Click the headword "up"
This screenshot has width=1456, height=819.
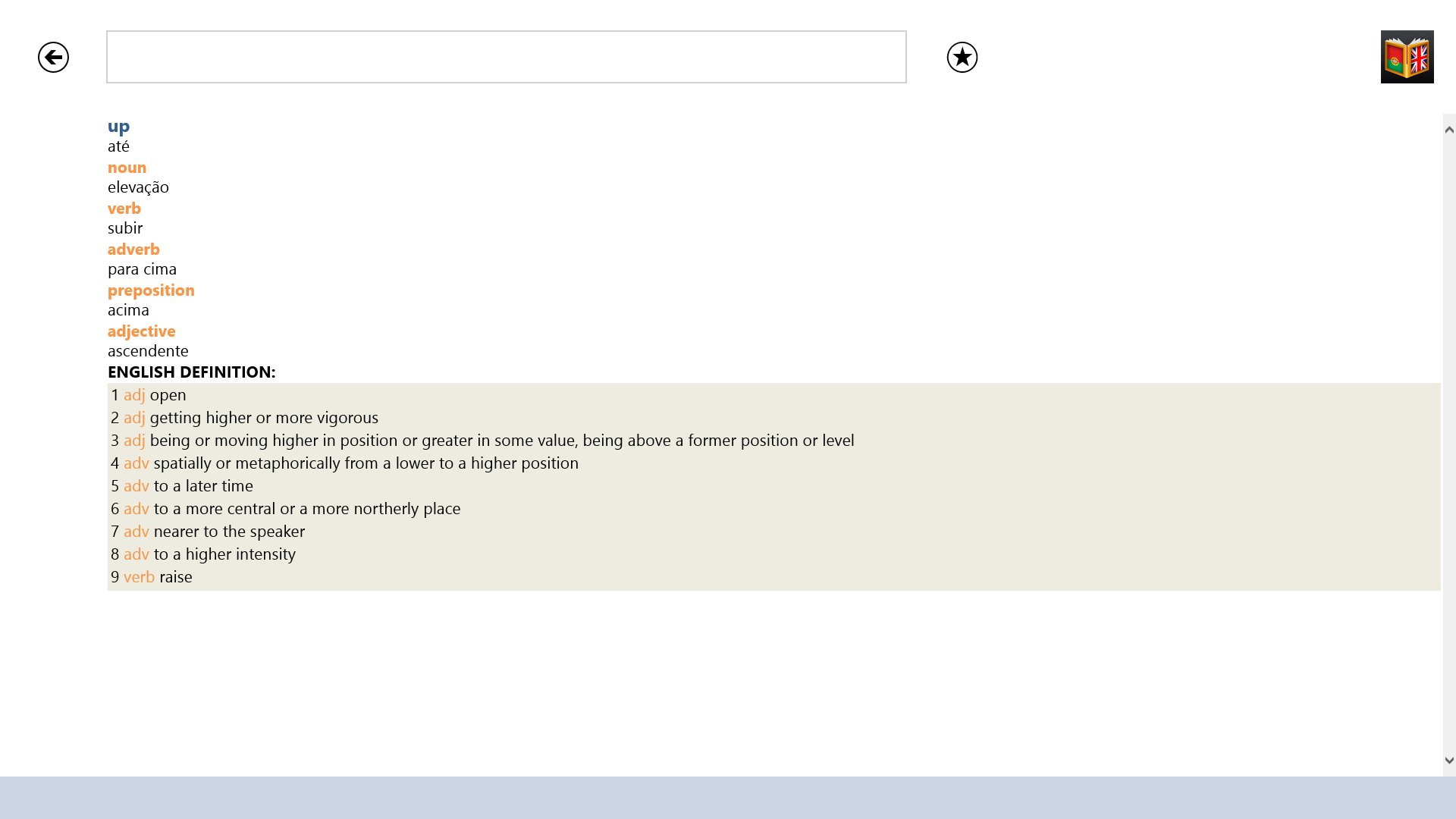(118, 126)
